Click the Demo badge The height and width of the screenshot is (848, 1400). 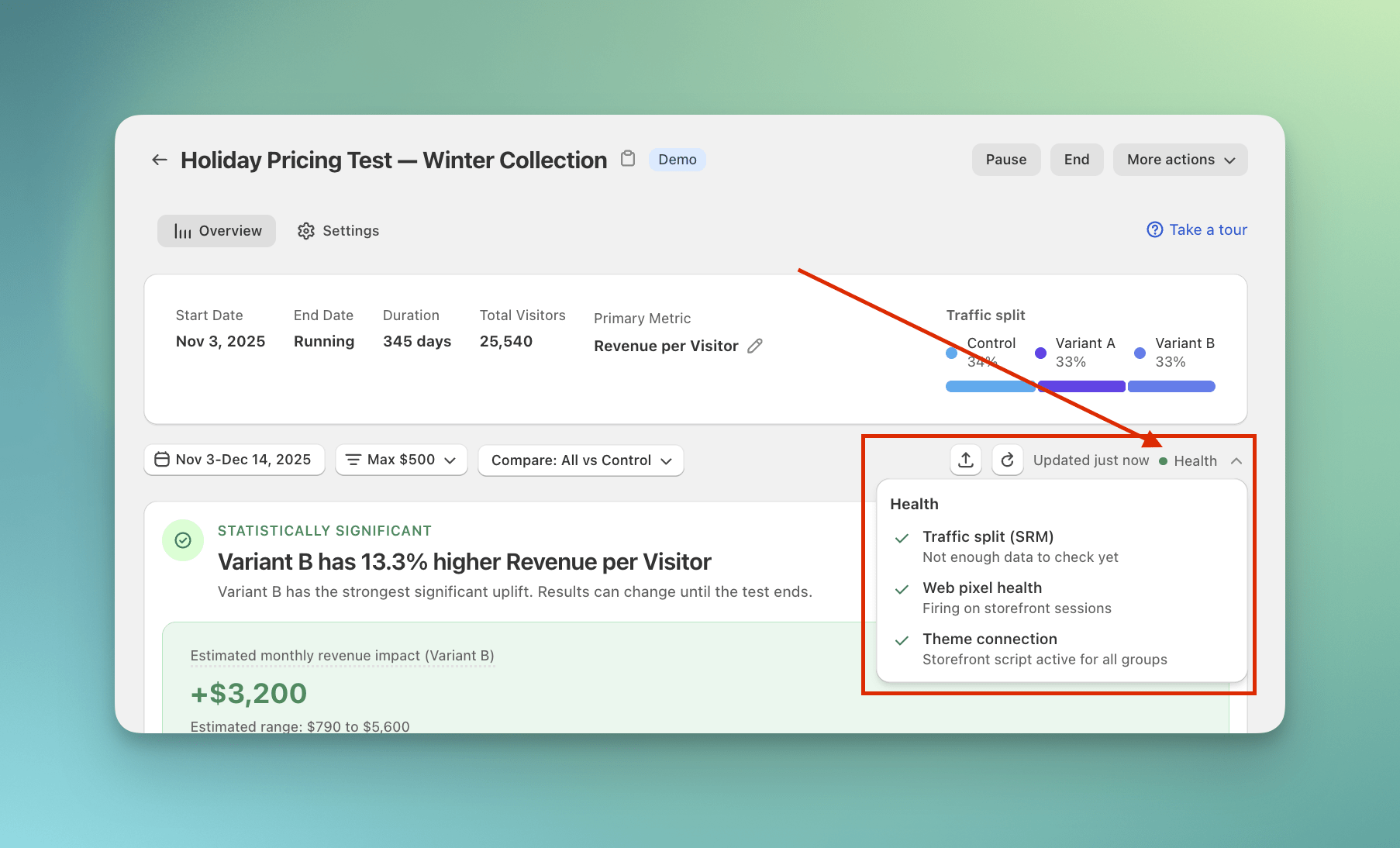coord(678,160)
